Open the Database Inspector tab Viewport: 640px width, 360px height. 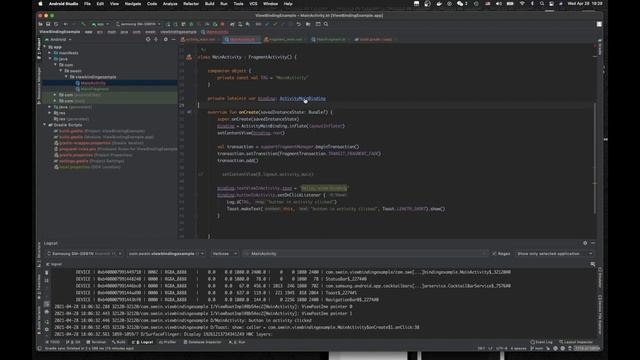(202, 342)
